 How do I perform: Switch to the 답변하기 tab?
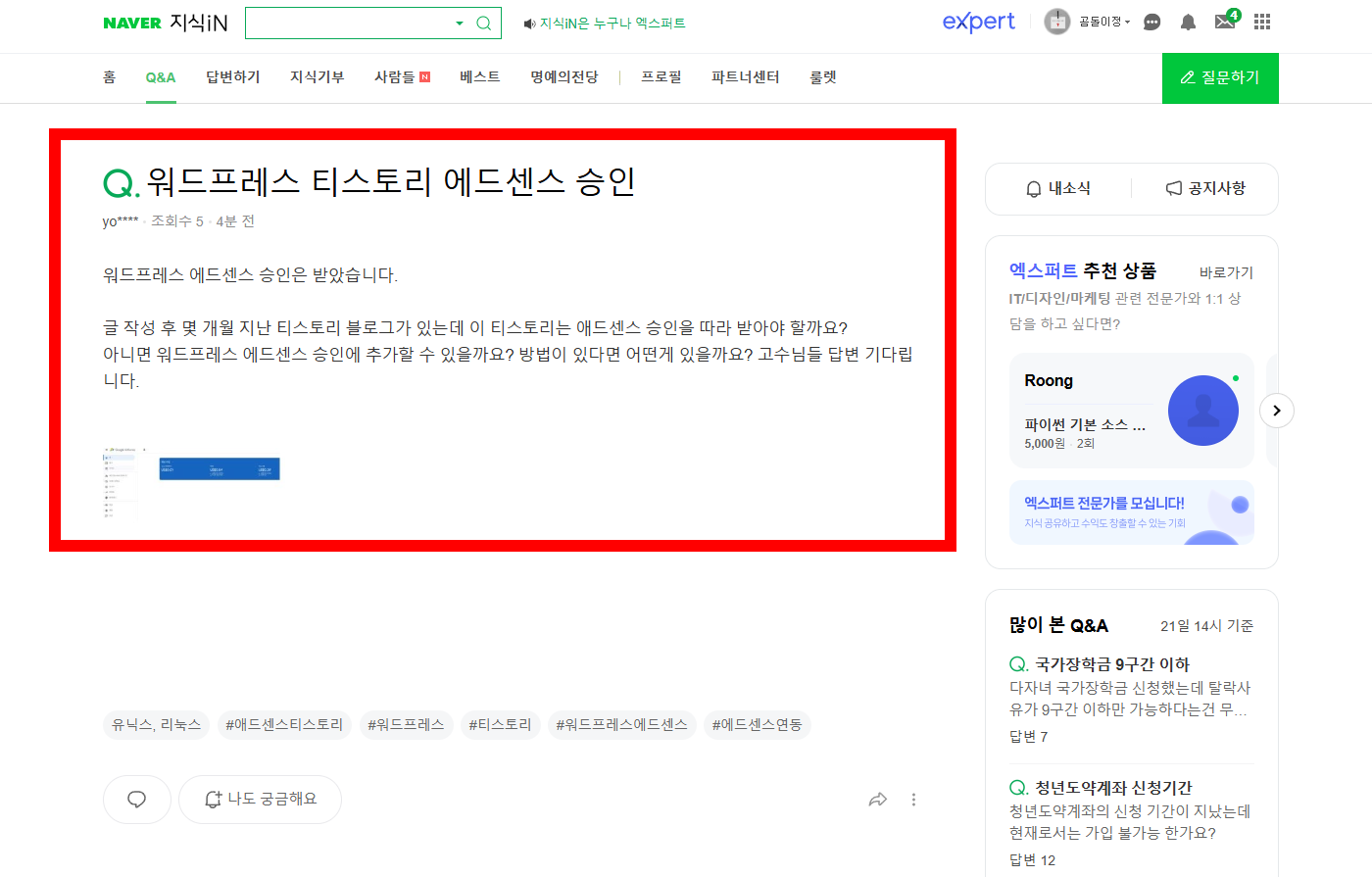[x=233, y=77]
